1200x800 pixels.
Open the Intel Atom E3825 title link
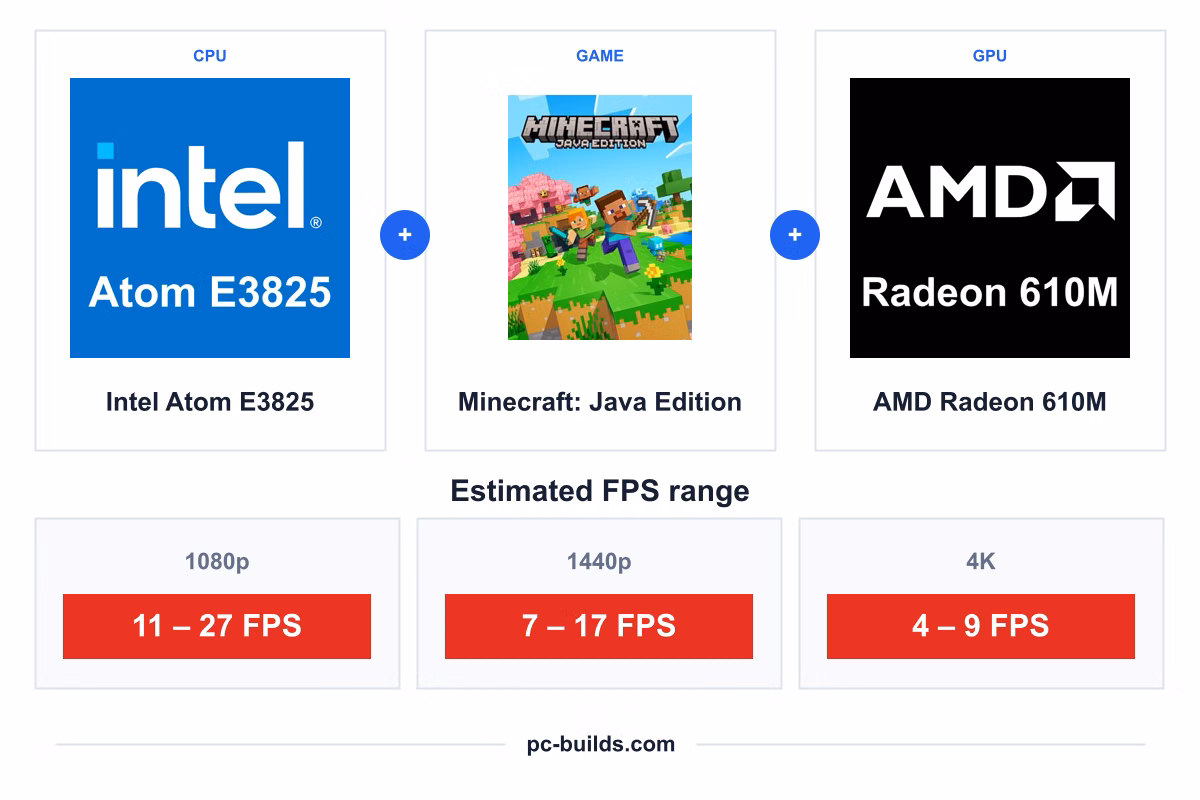pos(210,402)
